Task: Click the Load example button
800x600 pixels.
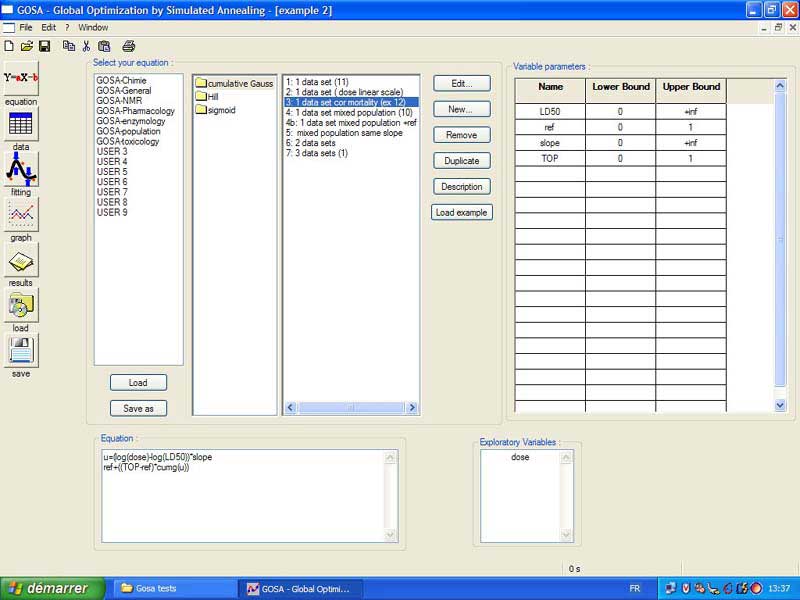Action: click(x=462, y=212)
